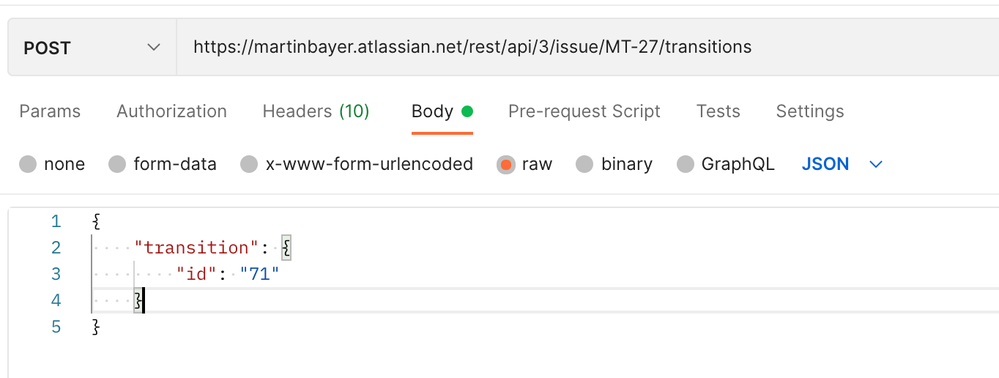Click the request URL field

click(x=587, y=48)
